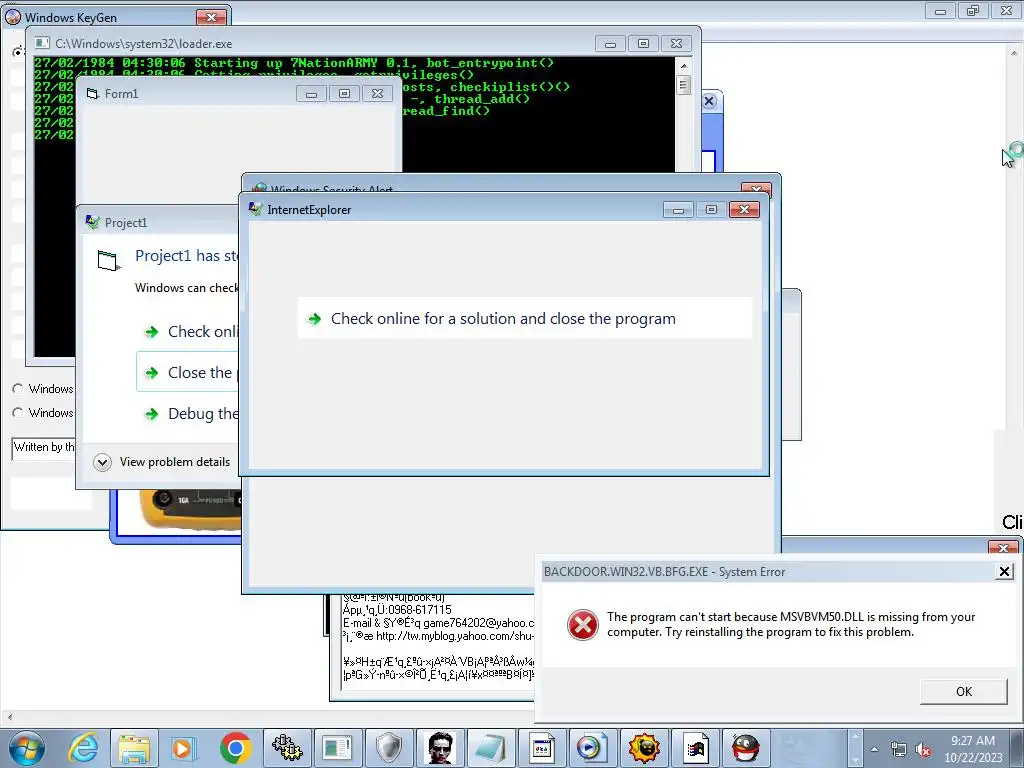Select the media file icon with play disc
Image resolution: width=1024 pixels, height=768 pixels.
point(592,748)
